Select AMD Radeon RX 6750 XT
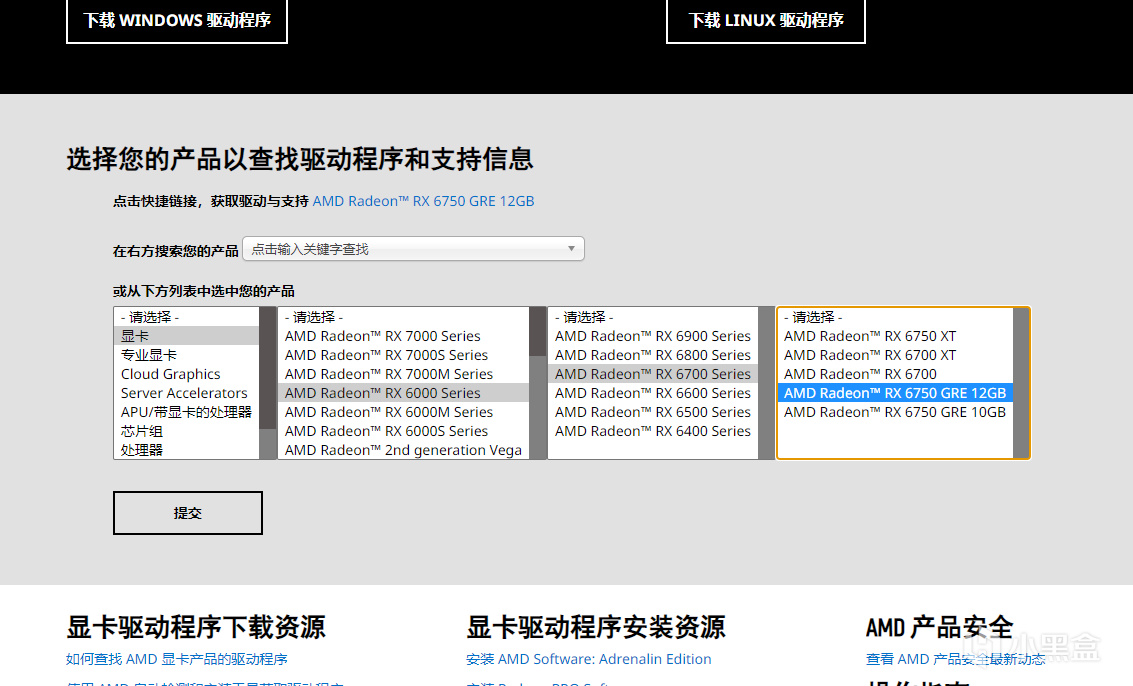 (x=895, y=336)
